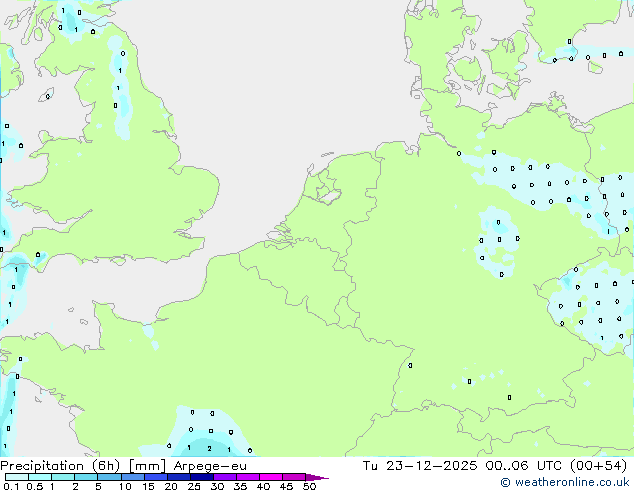Screen dimensions: 634x490
Task: Click the "50" legend scale label
Action: click(309, 486)
